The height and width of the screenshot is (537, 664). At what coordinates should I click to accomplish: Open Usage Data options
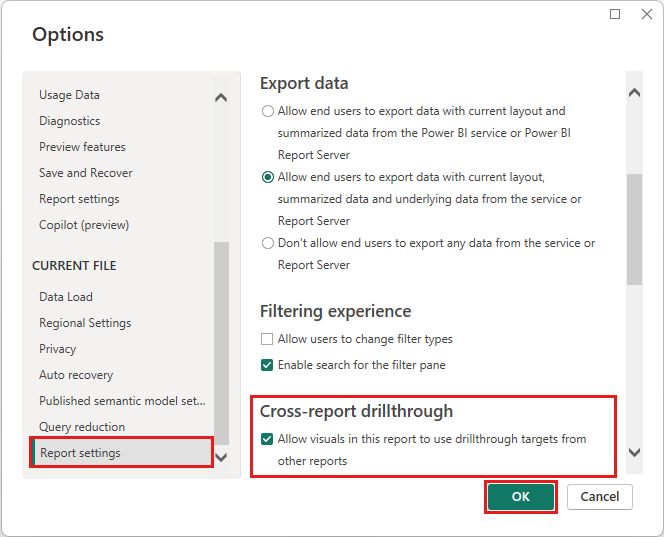coord(69,95)
